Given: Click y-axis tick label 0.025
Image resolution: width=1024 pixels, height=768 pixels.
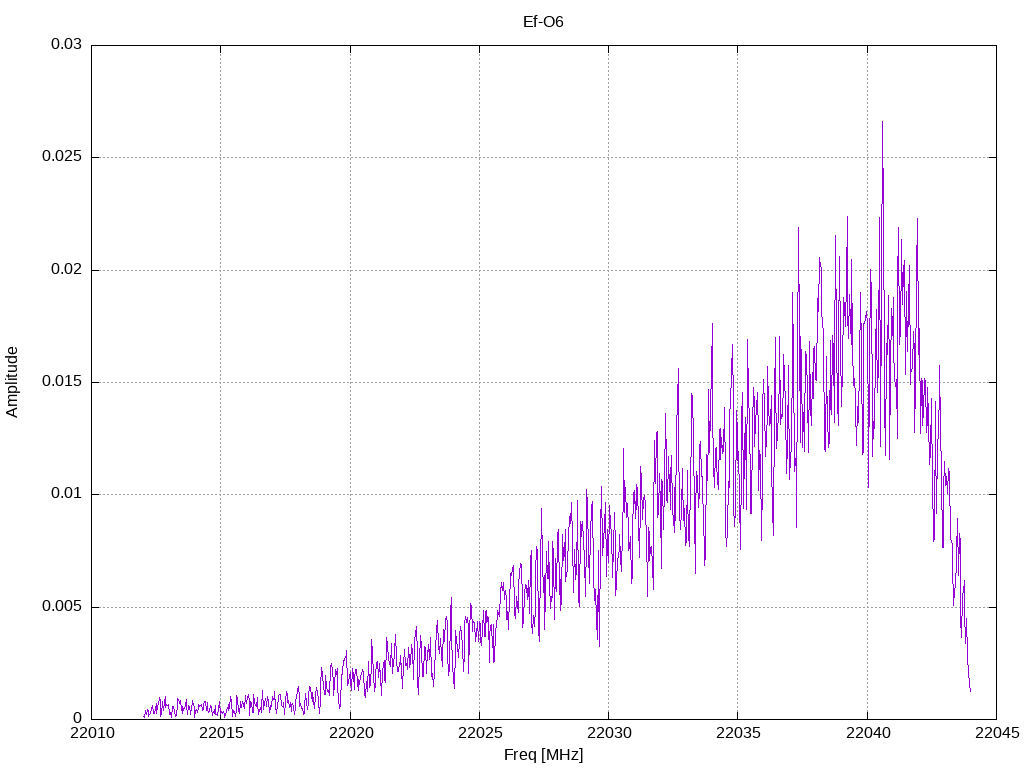Looking at the screenshot, I should click(63, 157).
